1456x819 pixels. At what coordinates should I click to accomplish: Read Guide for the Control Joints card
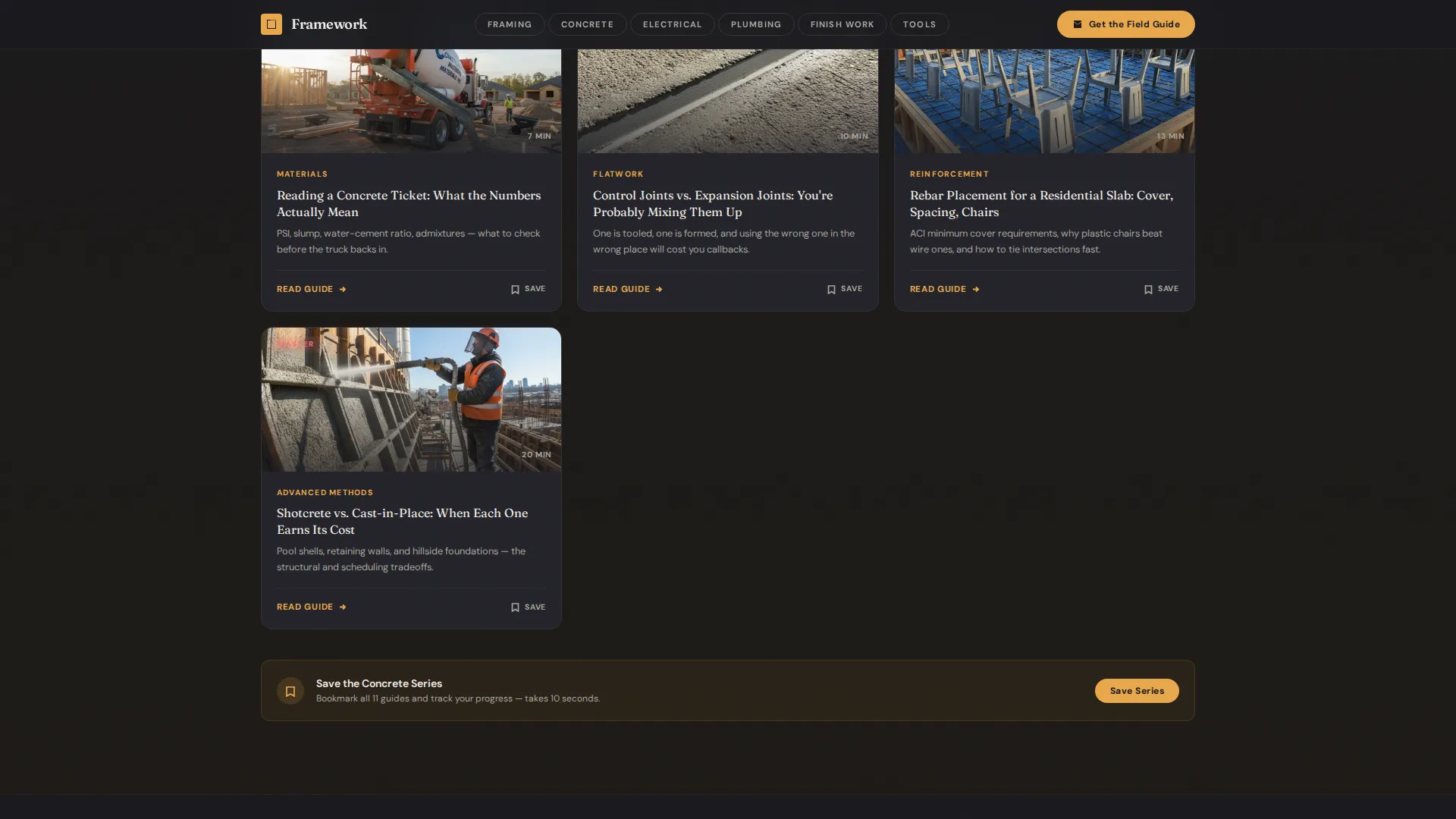[628, 289]
